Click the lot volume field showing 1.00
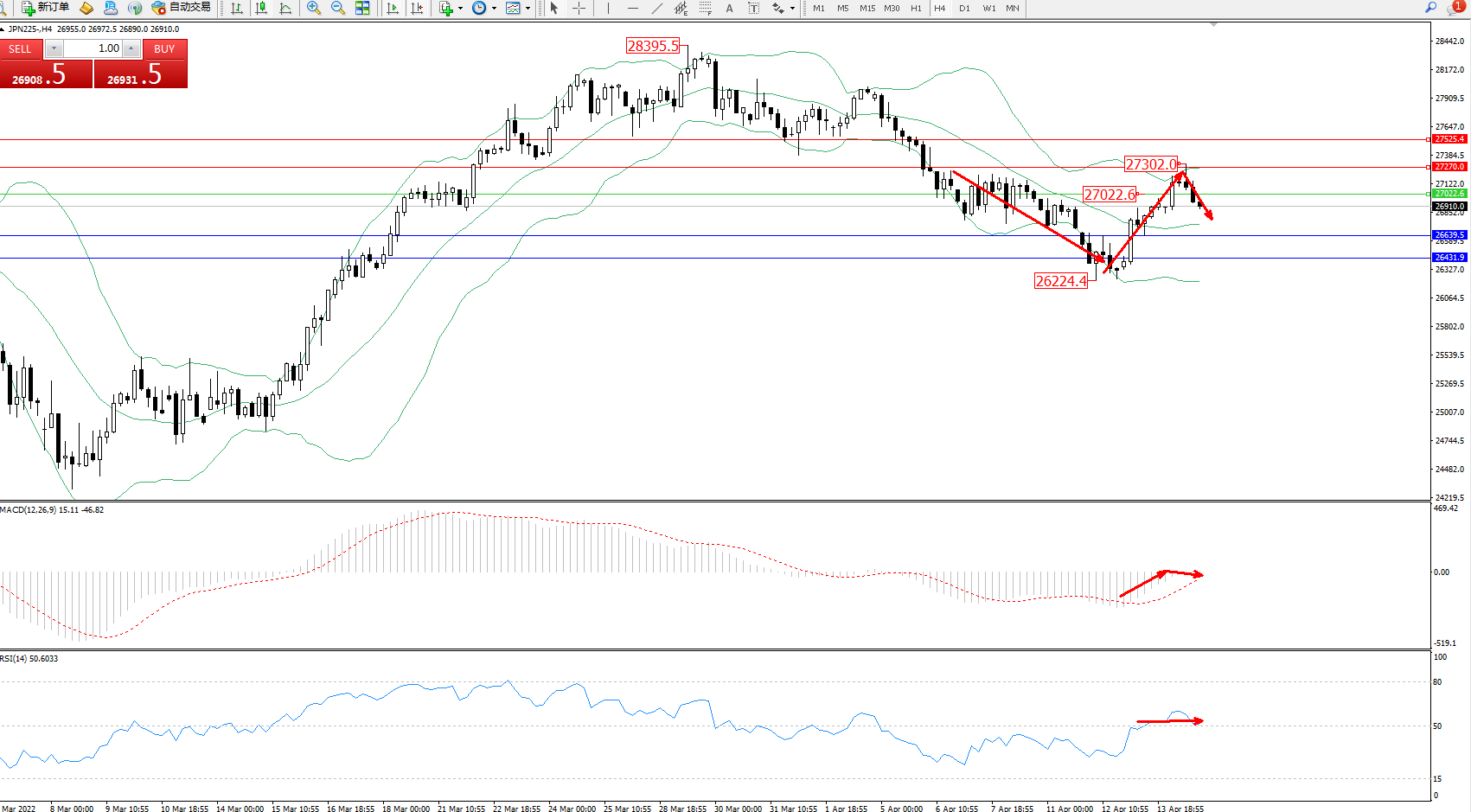Image resolution: width=1471 pixels, height=812 pixels. pyautogui.click(x=93, y=48)
